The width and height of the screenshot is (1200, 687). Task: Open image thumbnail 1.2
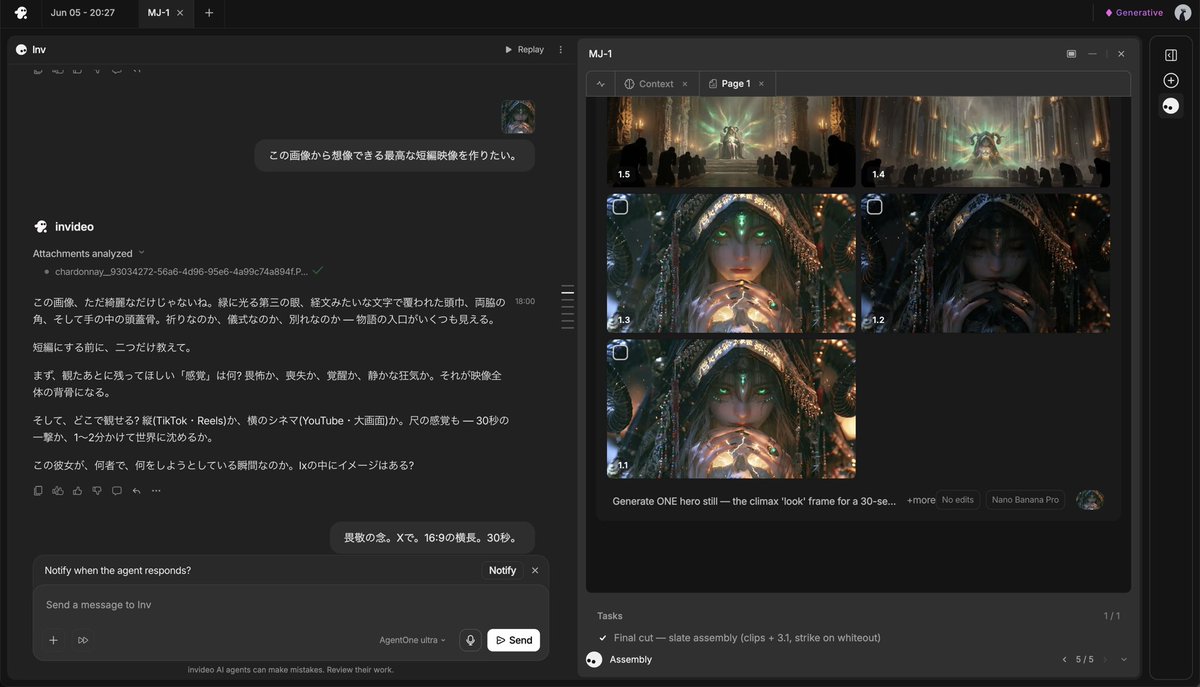pyautogui.click(x=985, y=263)
